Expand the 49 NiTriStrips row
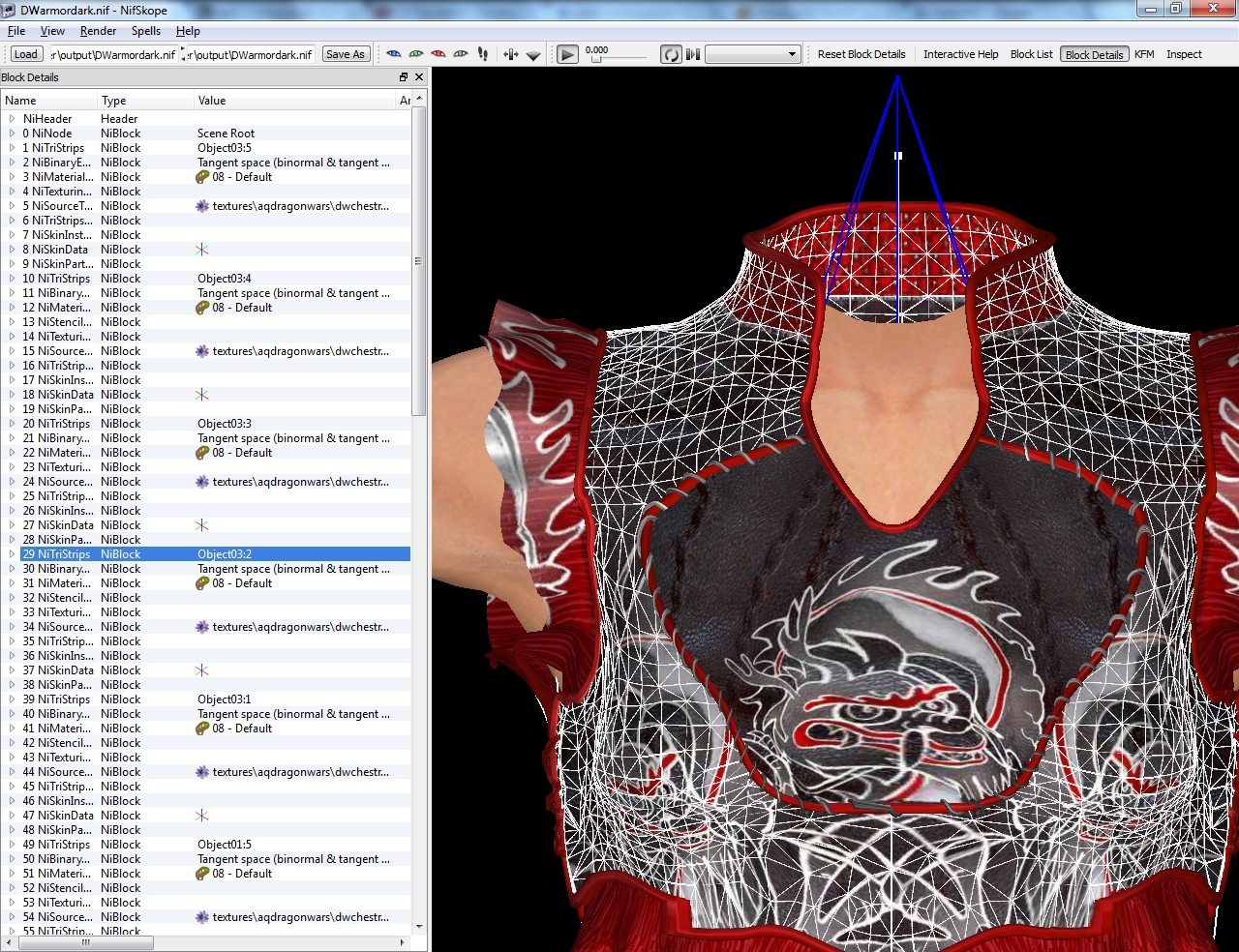This screenshot has width=1239, height=952. point(12,845)
